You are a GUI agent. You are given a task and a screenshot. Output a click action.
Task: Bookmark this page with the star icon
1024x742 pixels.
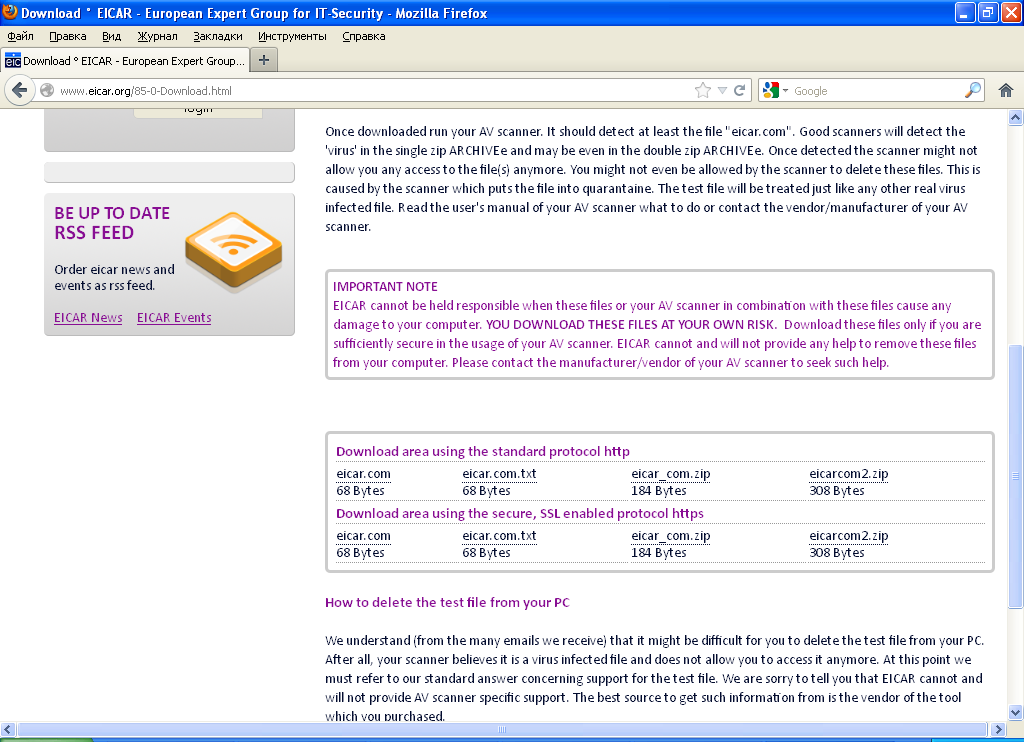(703, 90)
